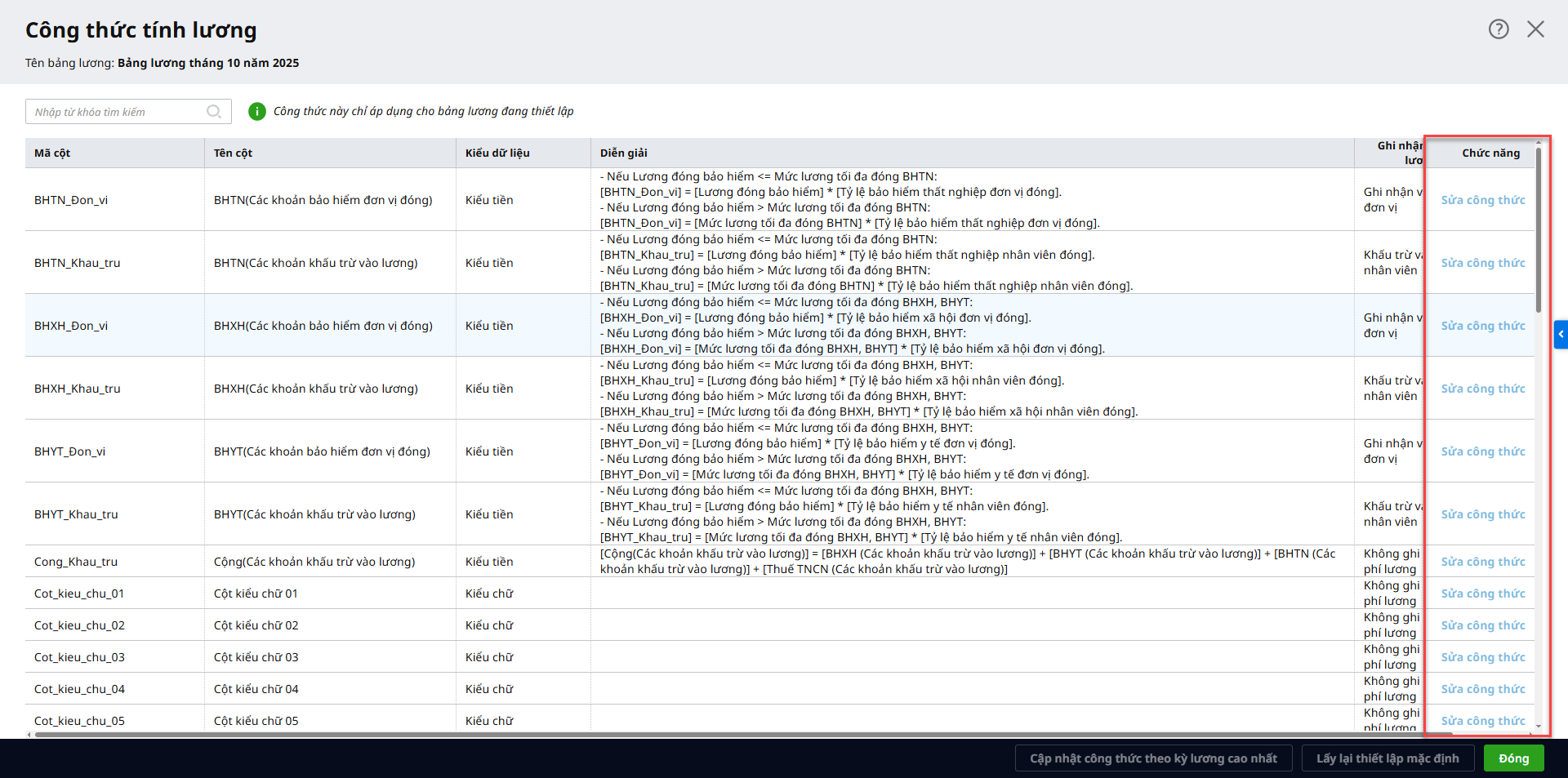1568x778 pixels.
Task: Click the vertical scrollbar down arrow
Action: (1539, 726)
